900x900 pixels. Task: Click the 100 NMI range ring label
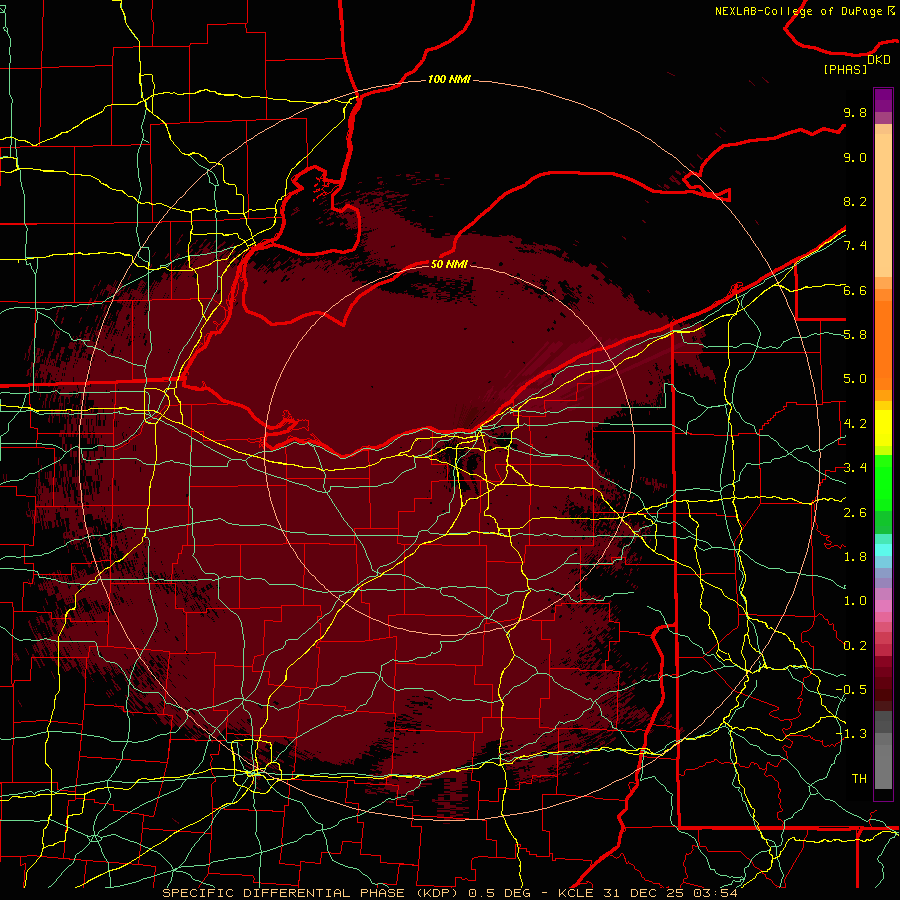click(x=449, y=79)
